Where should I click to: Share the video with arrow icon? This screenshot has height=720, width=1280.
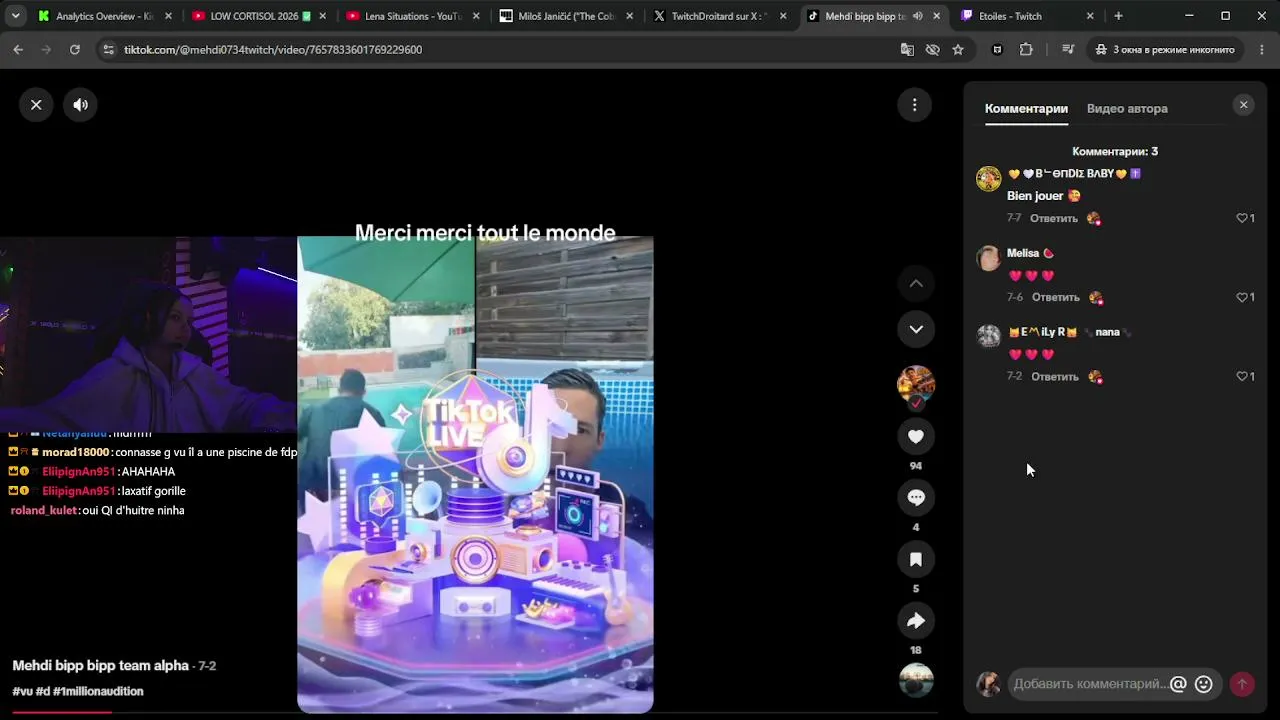point(915,621)
